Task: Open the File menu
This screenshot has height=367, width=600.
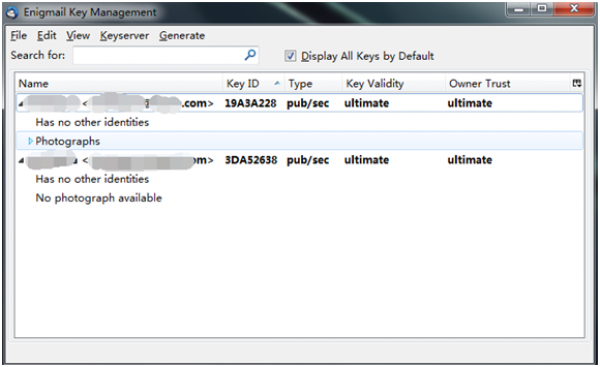Action: coord(18,36)
